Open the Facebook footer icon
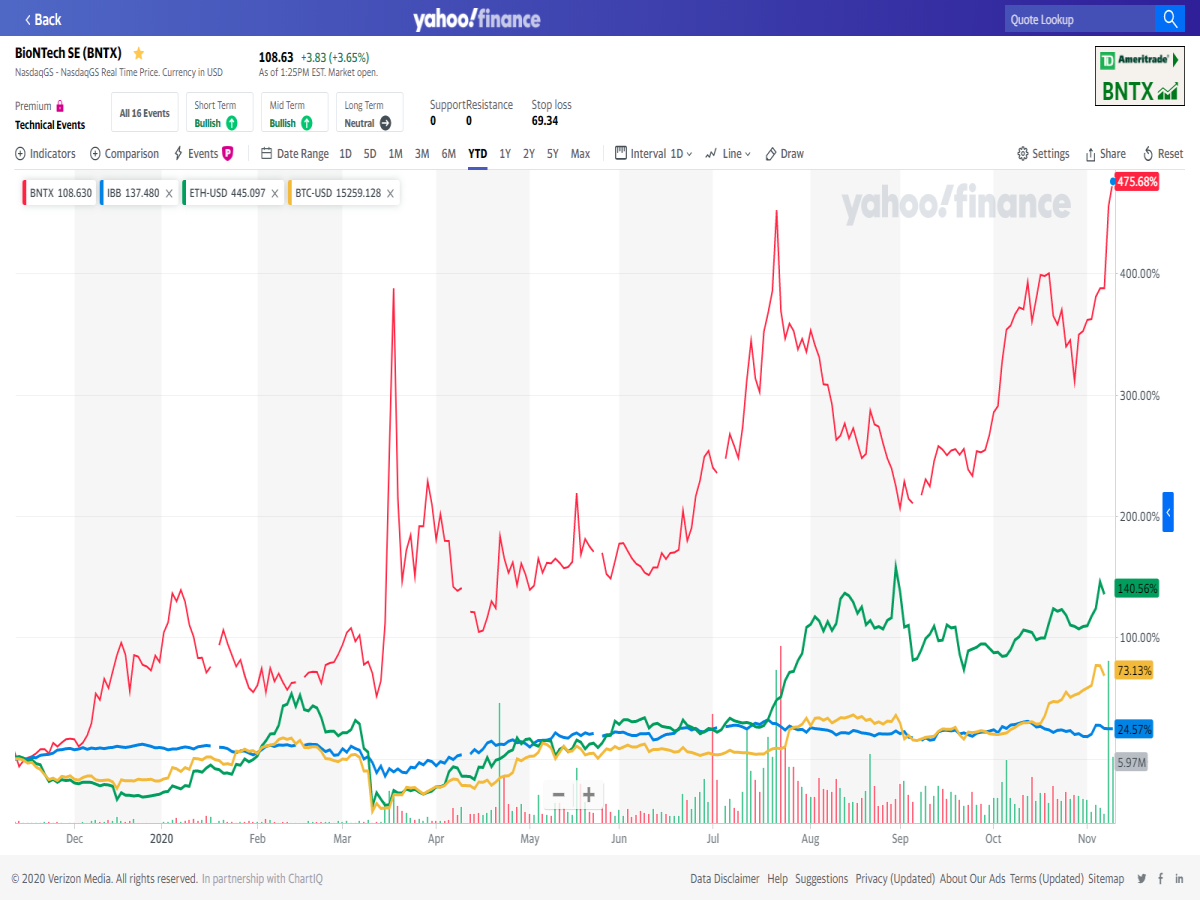The width and height of the screenshot is (1200, 900). pyautogui.click(x=1161, y=879)
